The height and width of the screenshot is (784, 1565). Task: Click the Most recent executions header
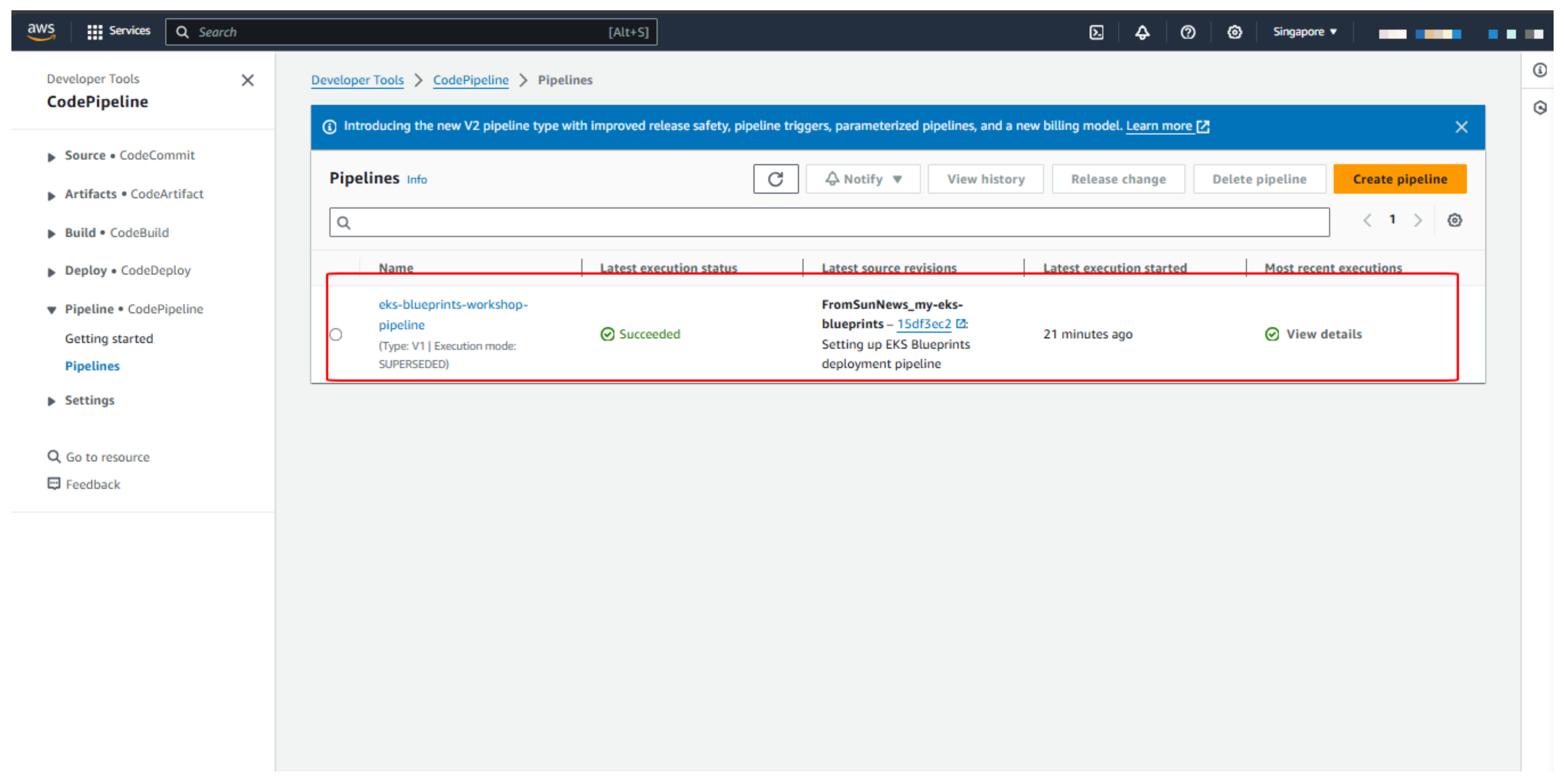coord(1333,268)
